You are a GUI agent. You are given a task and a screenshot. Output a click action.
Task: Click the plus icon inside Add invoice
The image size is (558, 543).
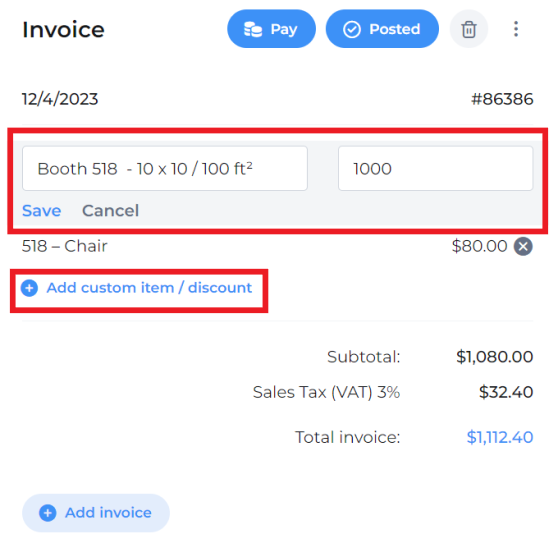47,513
